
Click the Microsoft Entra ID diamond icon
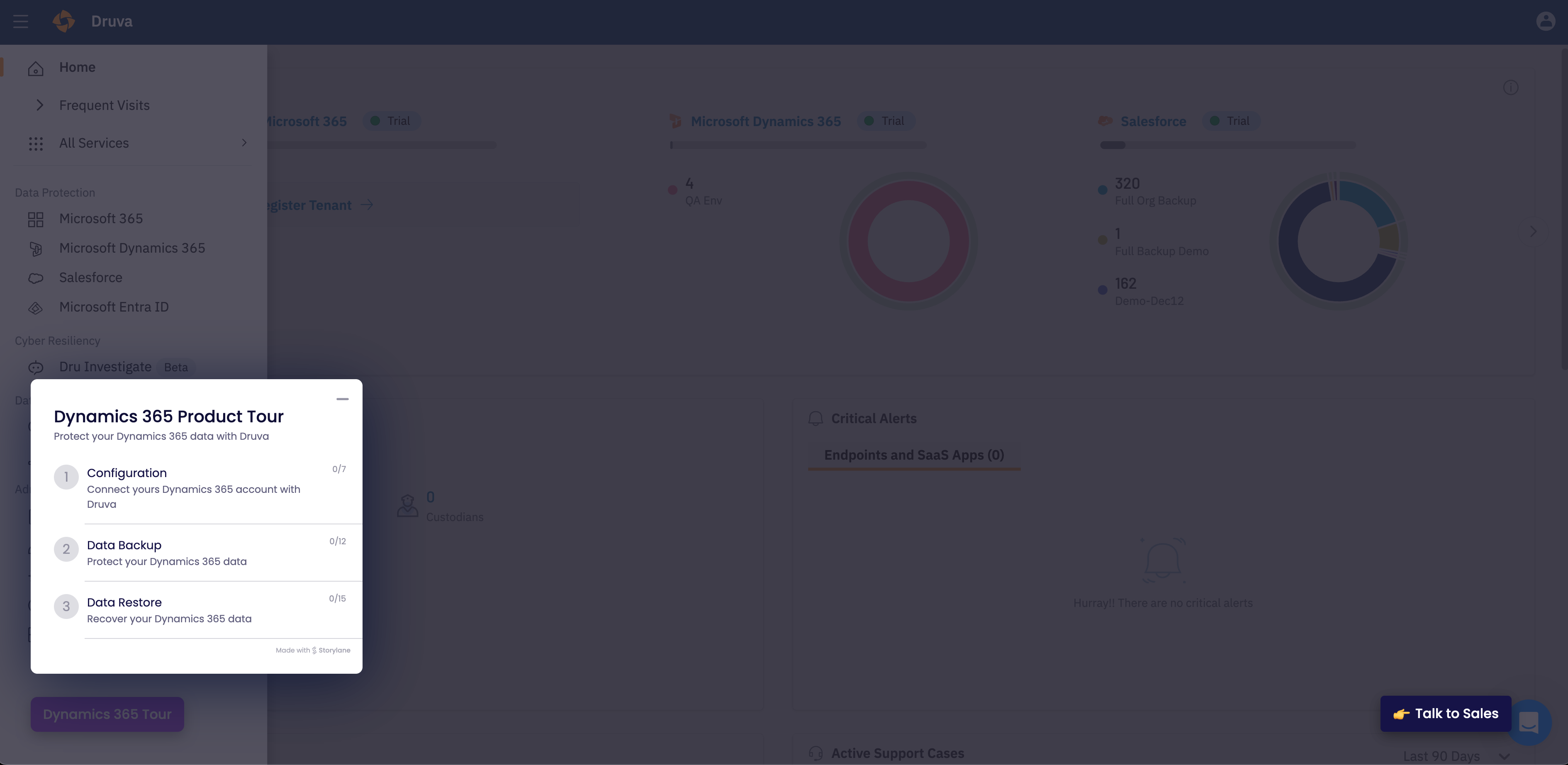[x=36, y=308]
